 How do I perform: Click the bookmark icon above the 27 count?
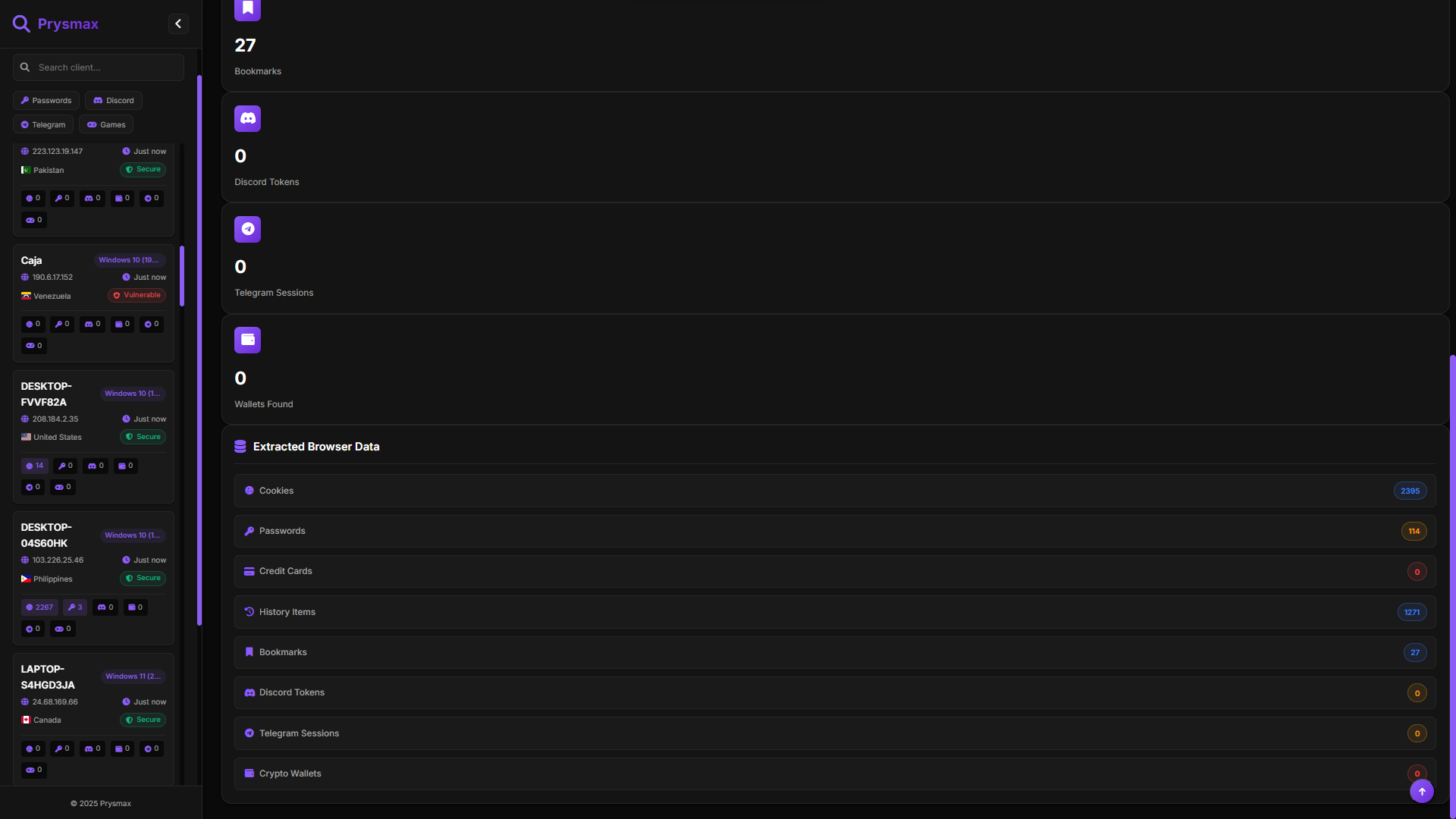click(x=247, y=9)
